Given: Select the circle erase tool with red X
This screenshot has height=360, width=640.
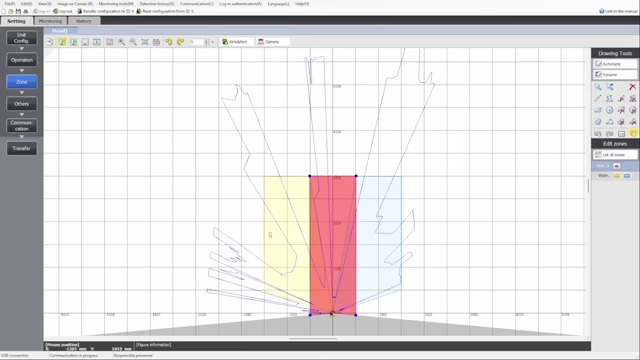Looking at the screenshot, I should pyautogui.click(x=633, y=110).
